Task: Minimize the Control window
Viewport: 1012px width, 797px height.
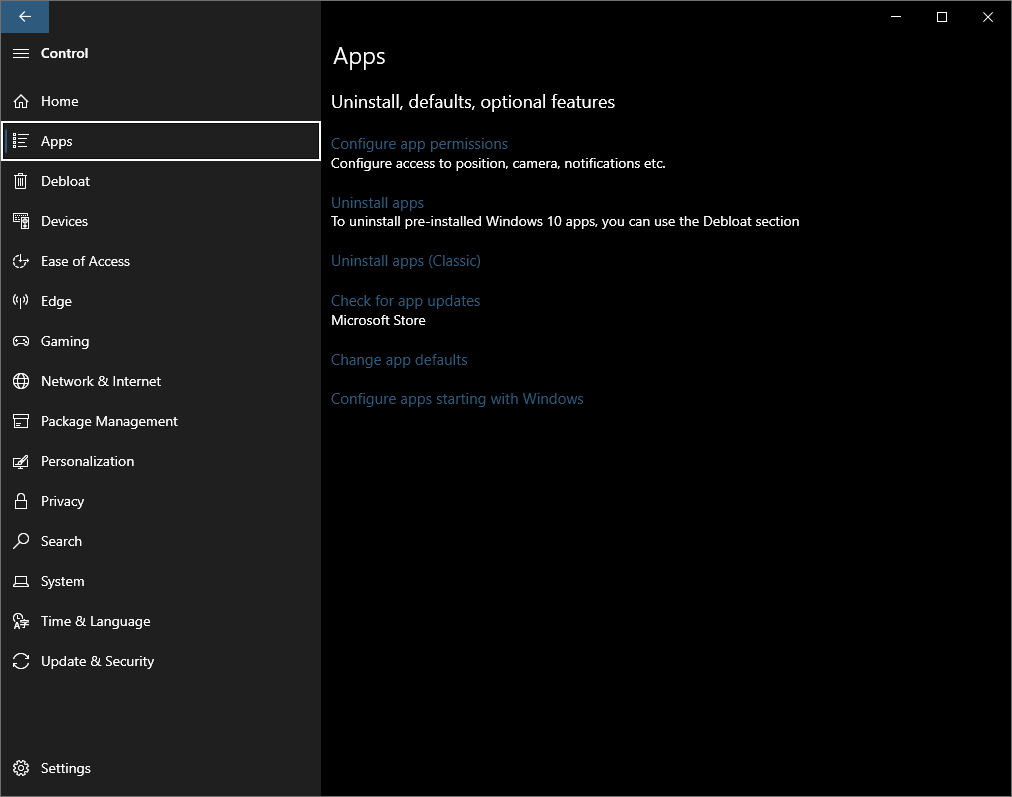Action: pos(896,17)
